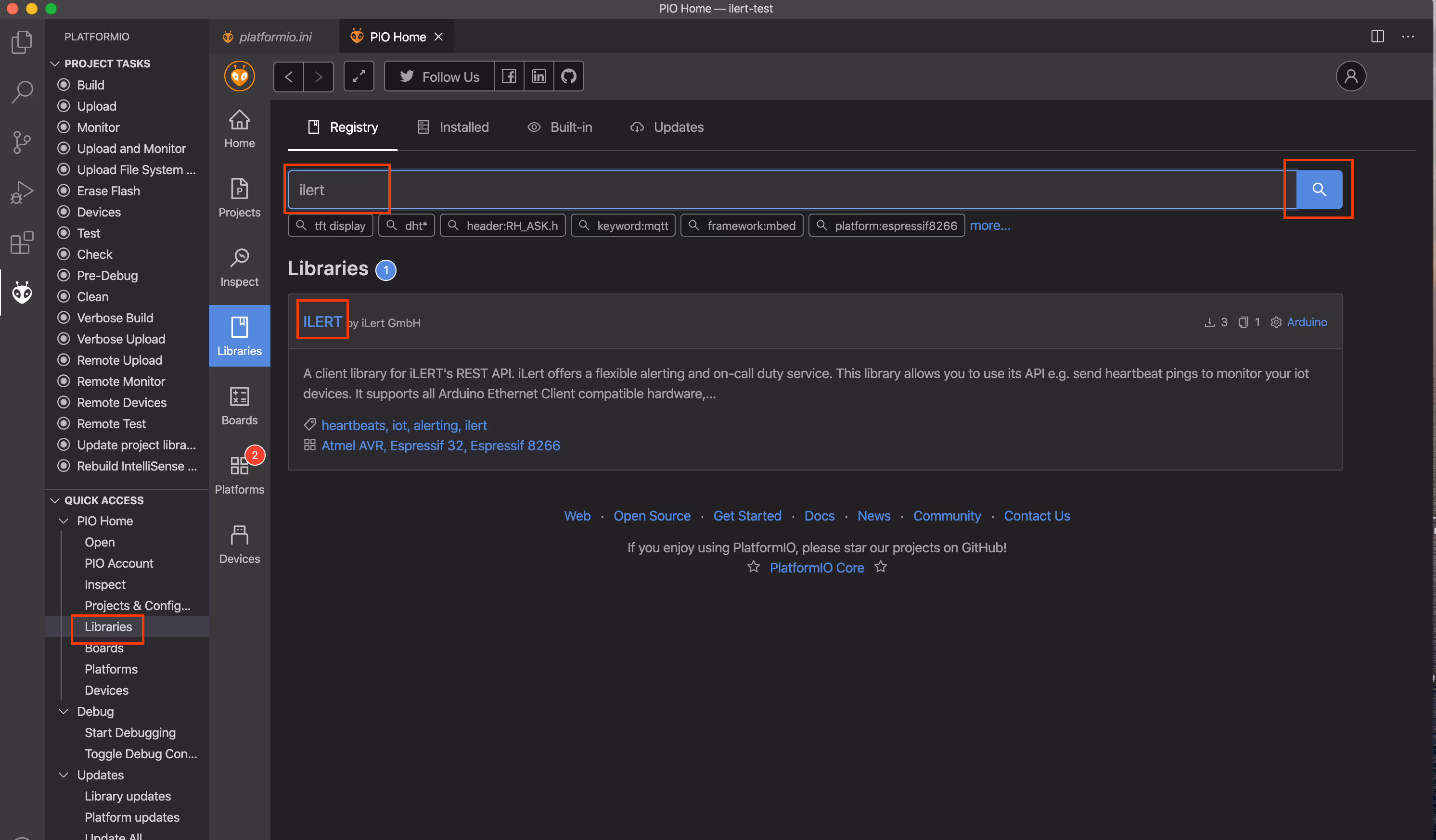This screenshot has width=1436, height=840.
Task: Run the Build project task
Action: (x=90, y=85)
